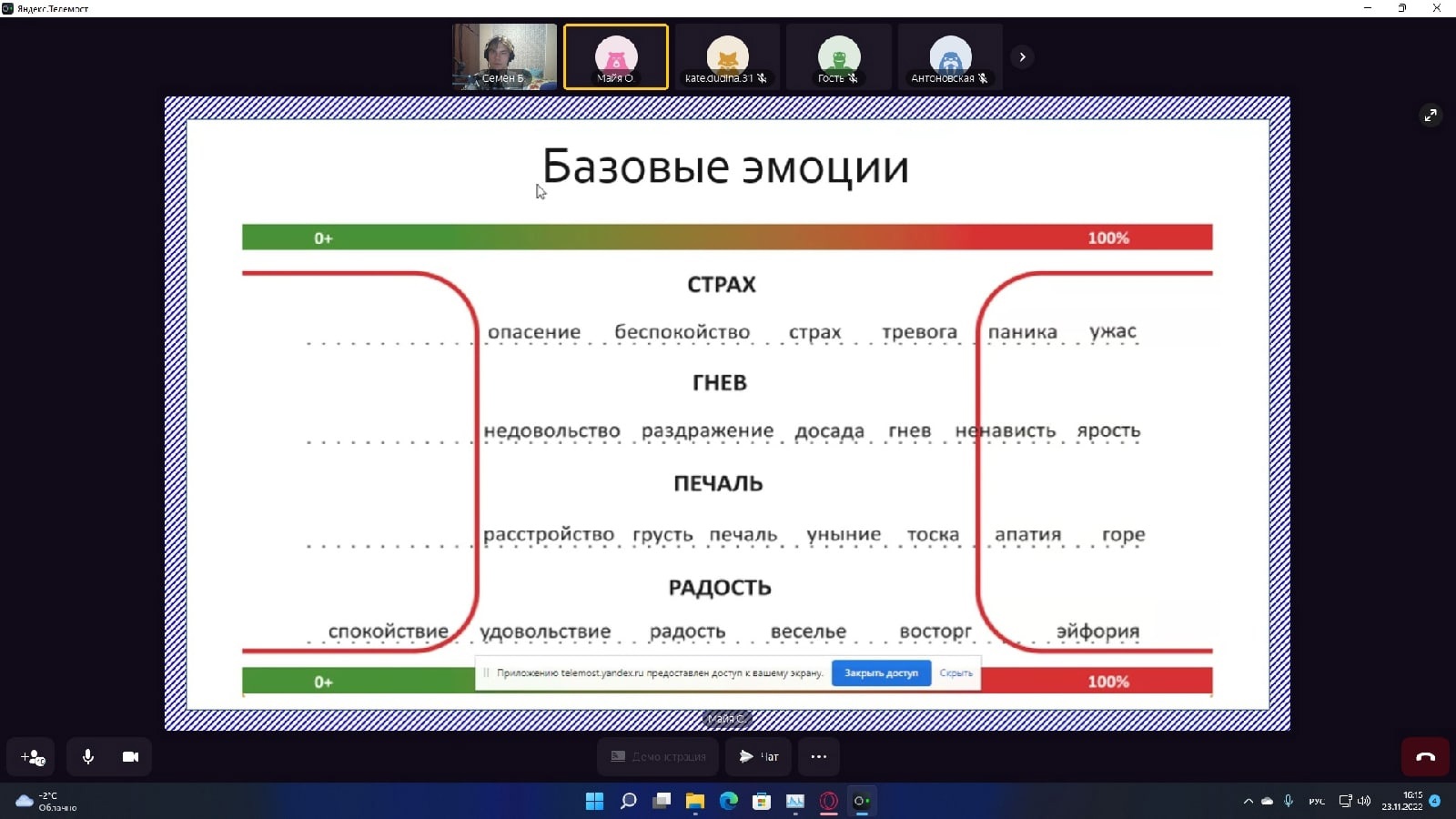Launch Microsoft Edge from the taskbar
Screen dimensions: 1456x819
[729, 801]
